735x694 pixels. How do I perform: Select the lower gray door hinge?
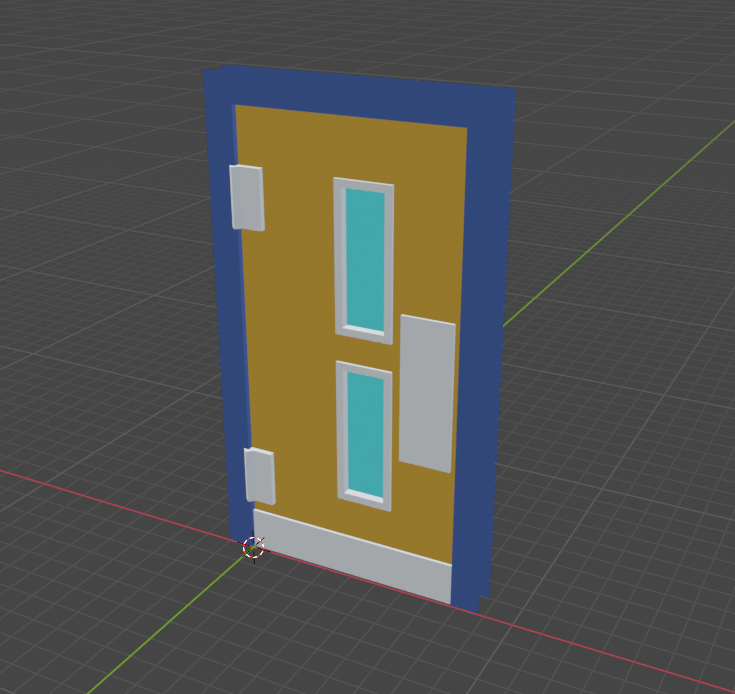click(x=260, y=476)
